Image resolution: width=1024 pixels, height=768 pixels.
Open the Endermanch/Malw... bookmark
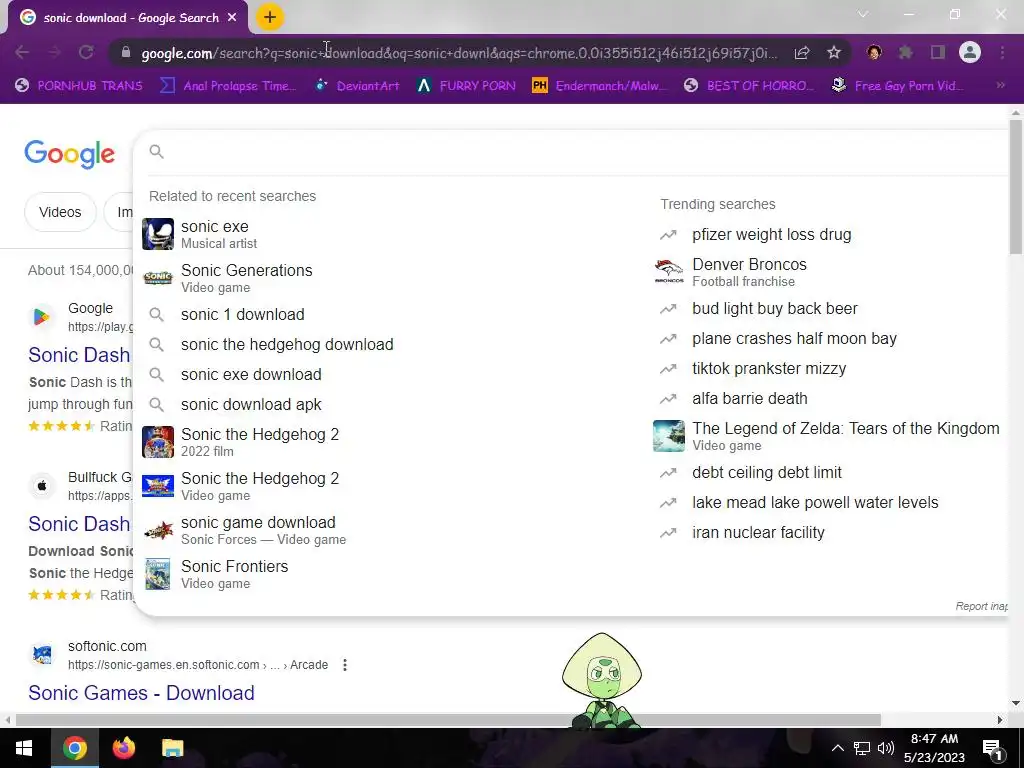[600, 86]
